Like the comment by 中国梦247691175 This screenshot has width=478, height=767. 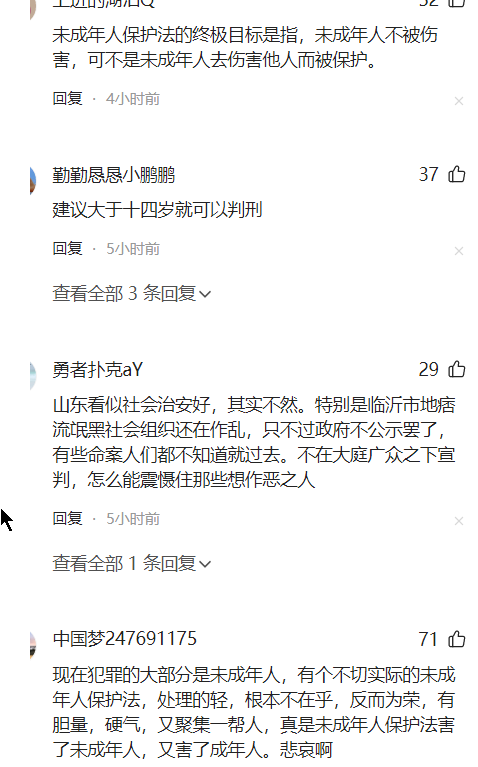[x=456, y=639]
